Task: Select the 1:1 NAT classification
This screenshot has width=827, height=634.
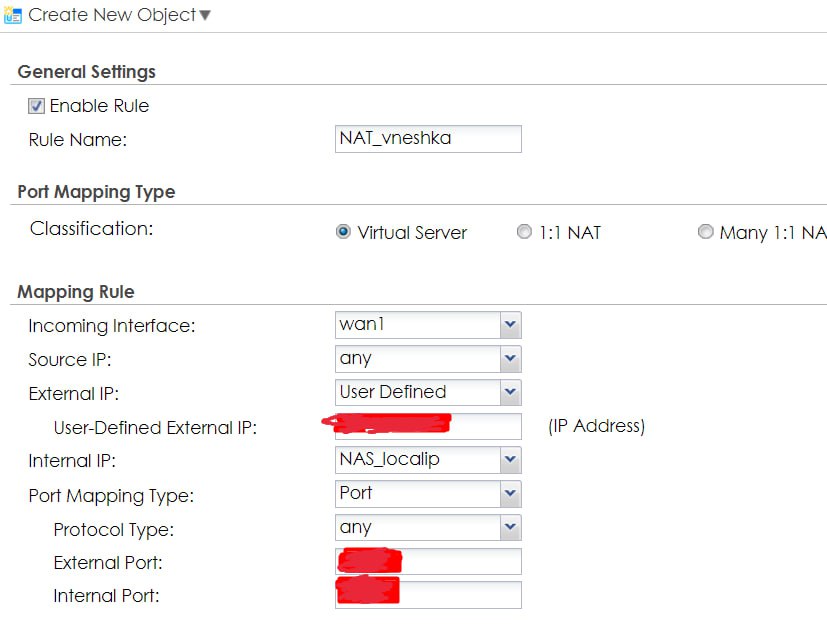Action: tap(524, 232)
